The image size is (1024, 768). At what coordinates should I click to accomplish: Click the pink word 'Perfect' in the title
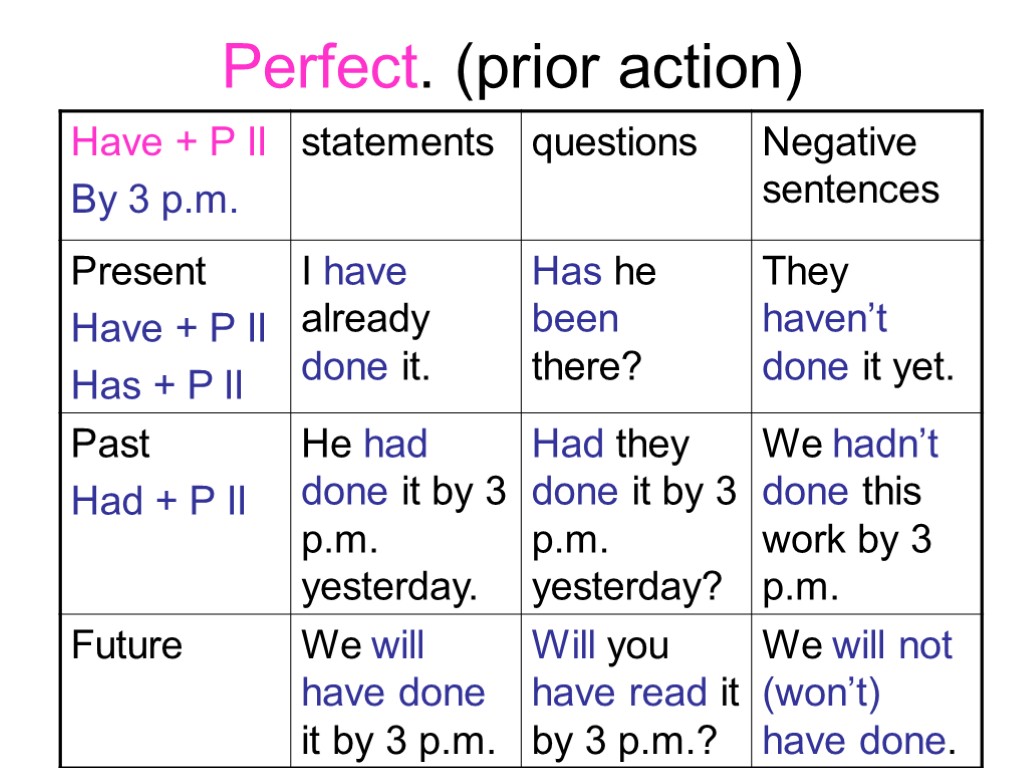tap(320, 68)
